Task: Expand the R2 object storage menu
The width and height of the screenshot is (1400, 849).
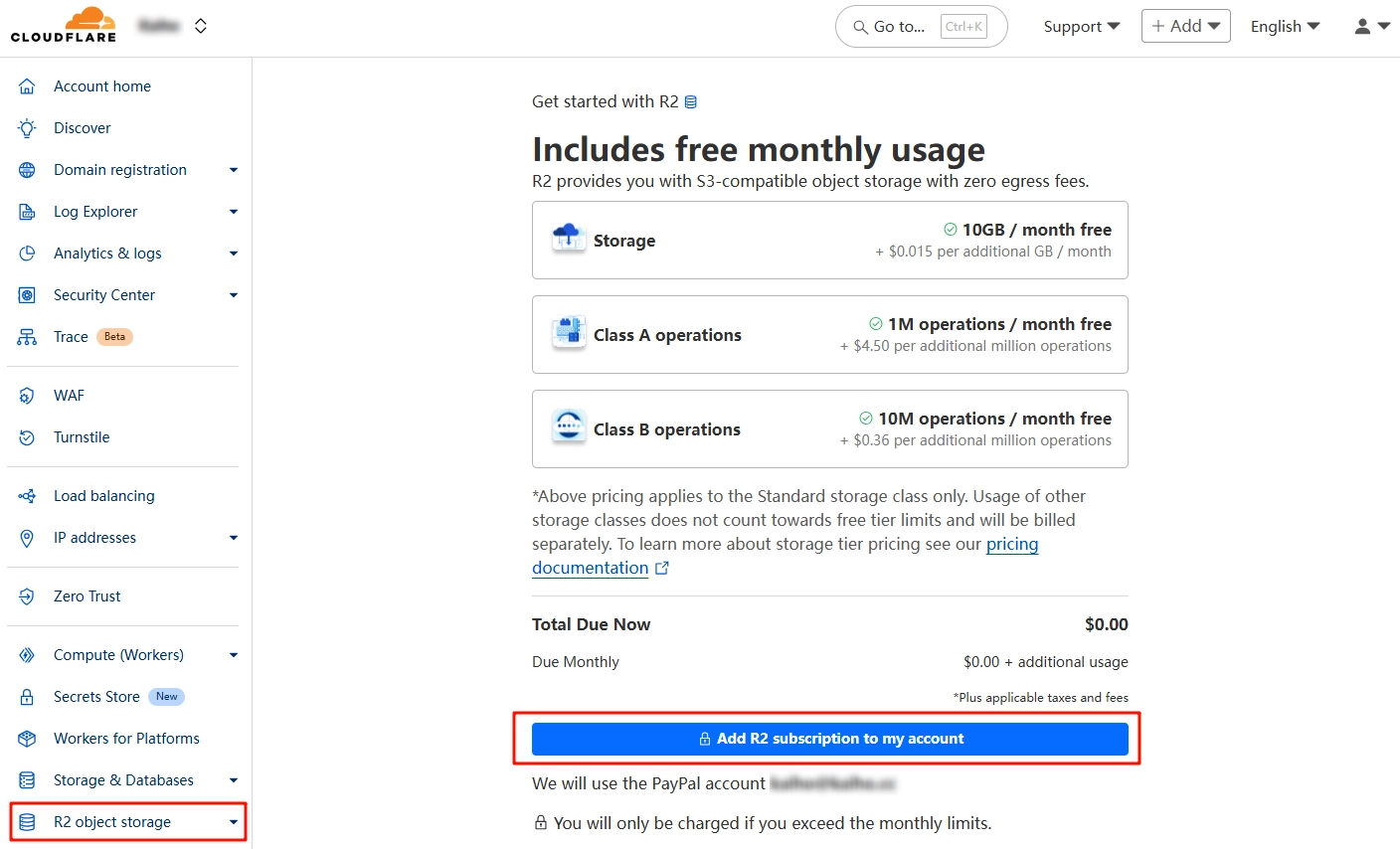Action: [234, 822]
